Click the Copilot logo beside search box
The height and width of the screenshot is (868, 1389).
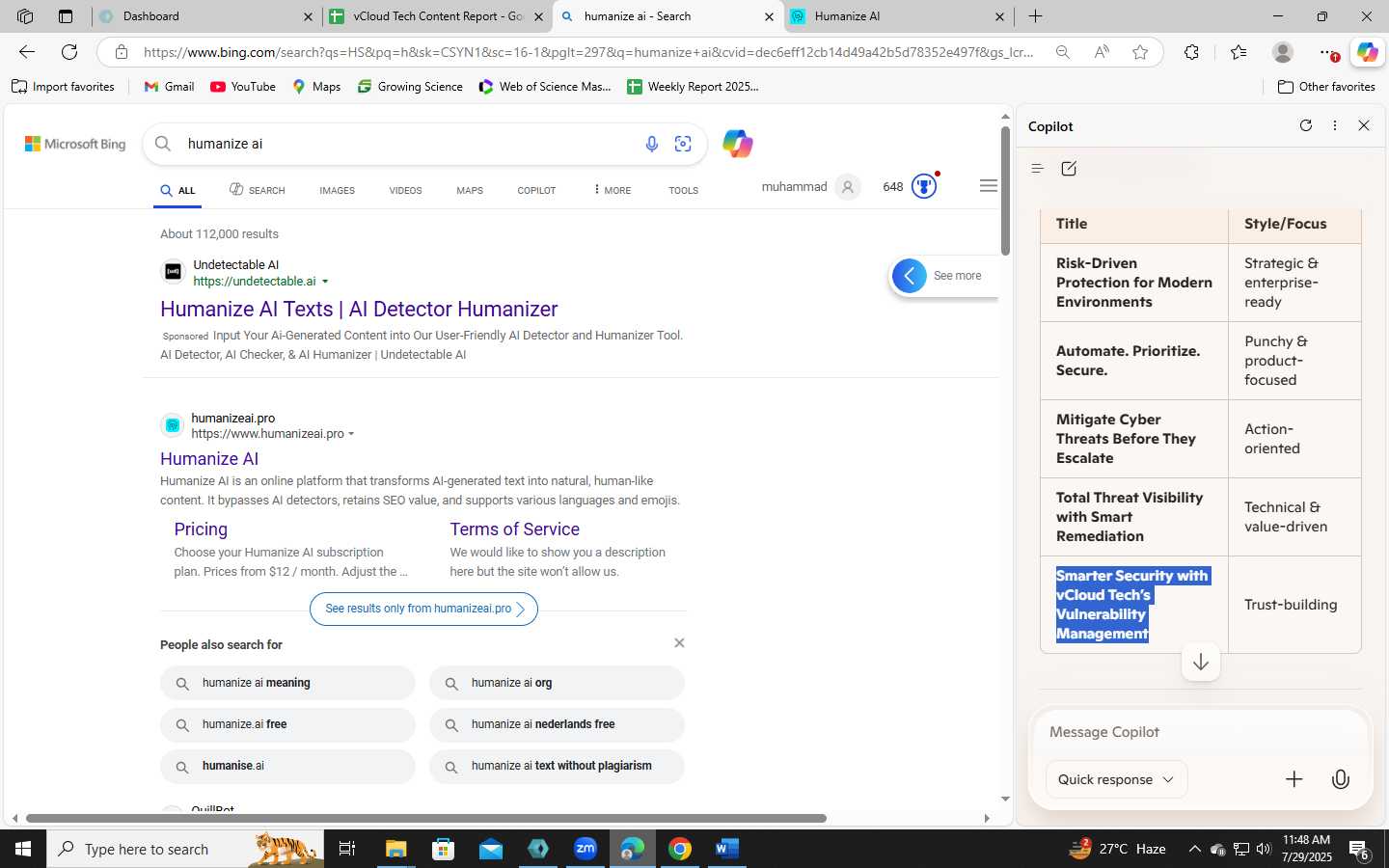coord(738,144)
